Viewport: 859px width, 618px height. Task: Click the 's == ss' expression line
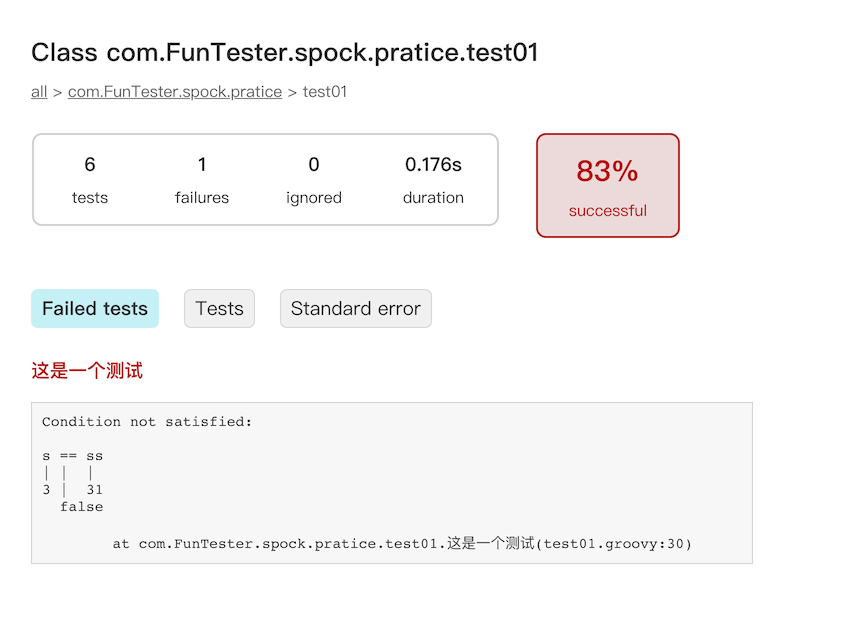pyautogui.click(x=72, y=456)
